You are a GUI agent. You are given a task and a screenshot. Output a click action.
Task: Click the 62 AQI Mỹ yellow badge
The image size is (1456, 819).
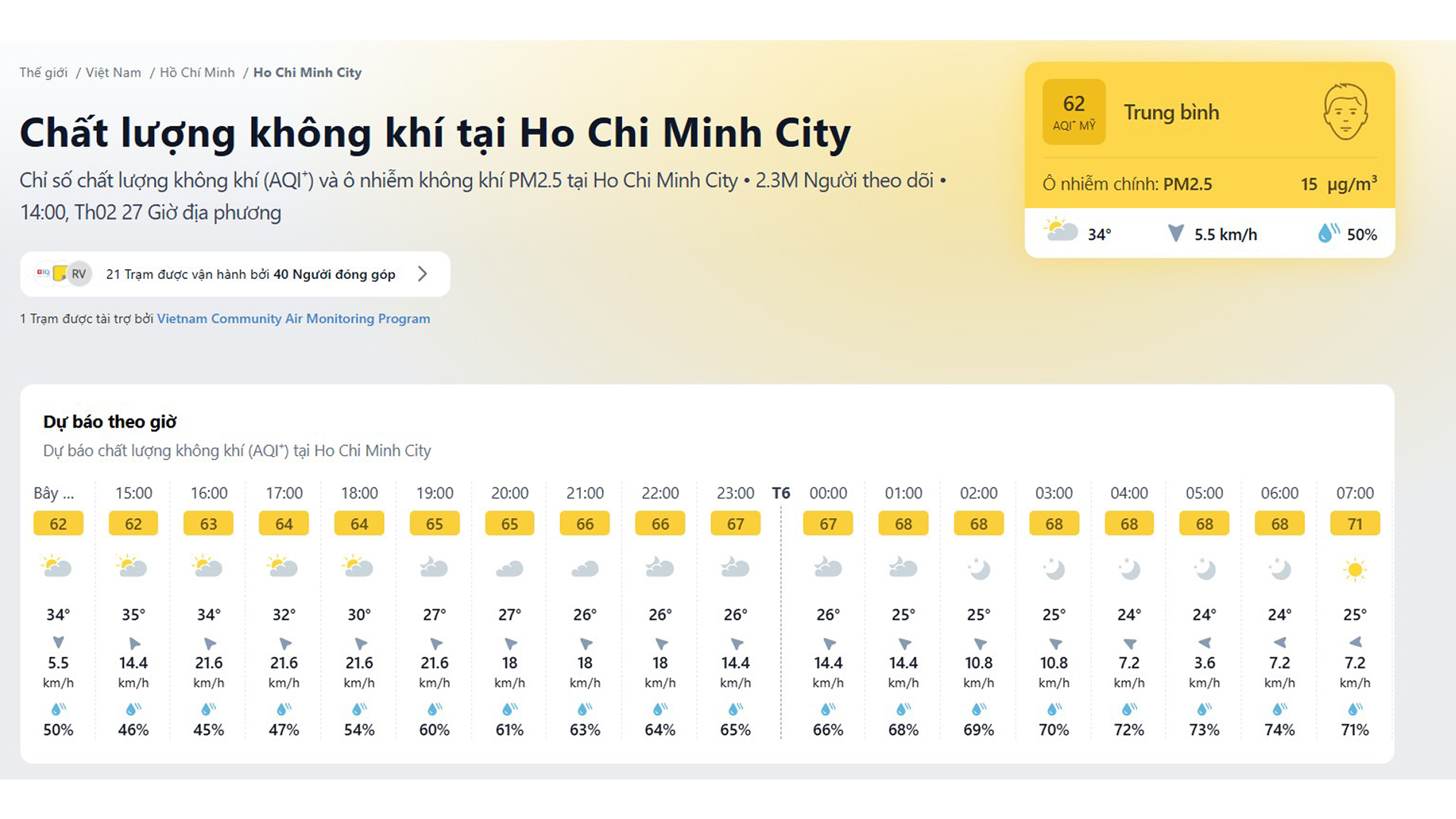point(1074,111)
